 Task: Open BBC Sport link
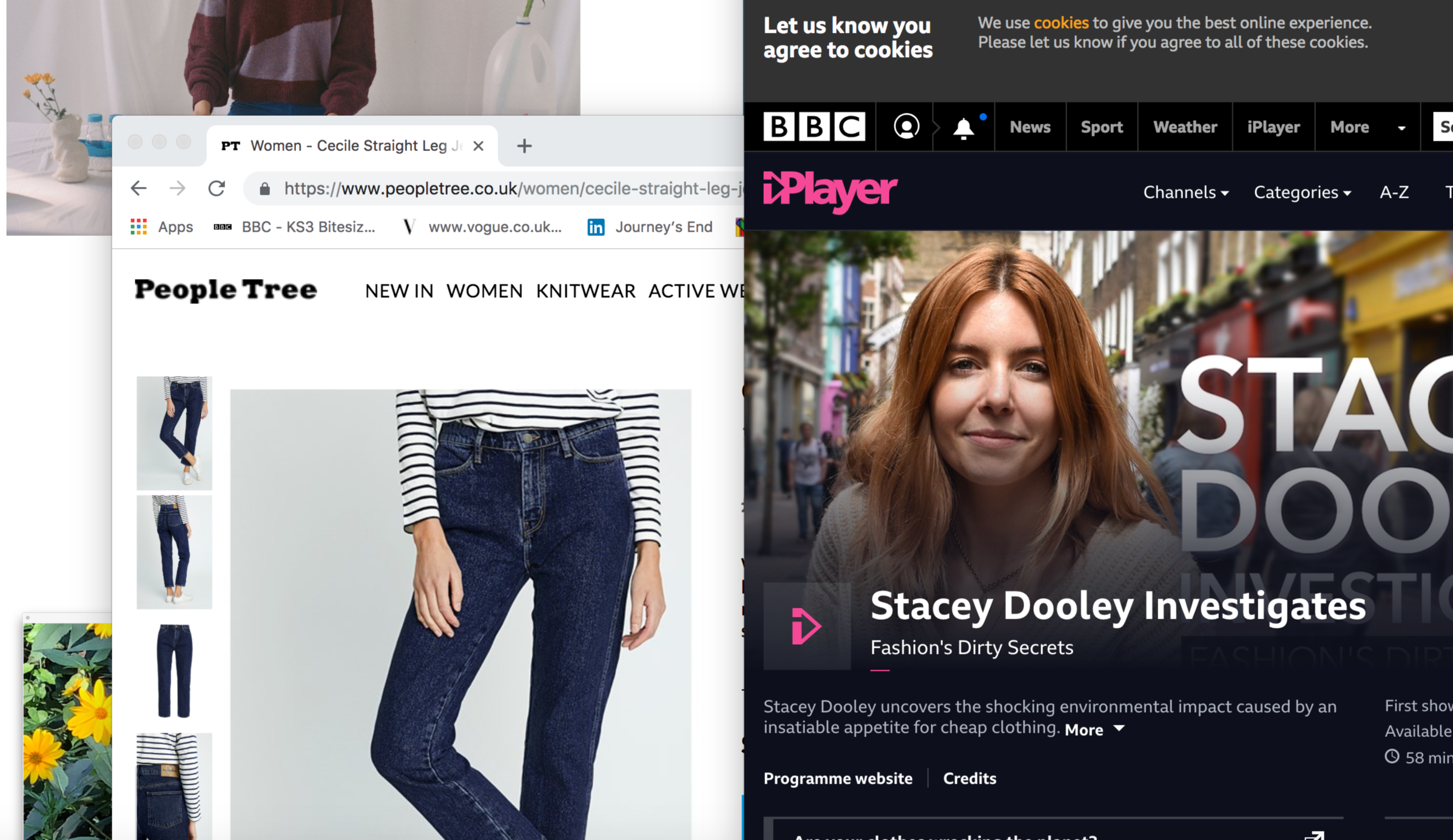[1102, 127]
